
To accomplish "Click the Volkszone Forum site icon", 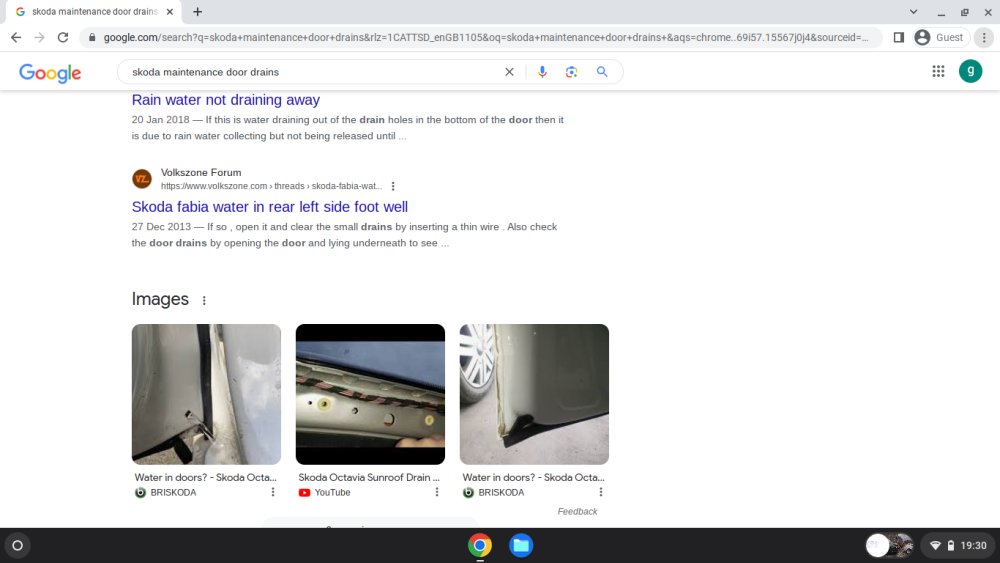I will tap(142, 179).
